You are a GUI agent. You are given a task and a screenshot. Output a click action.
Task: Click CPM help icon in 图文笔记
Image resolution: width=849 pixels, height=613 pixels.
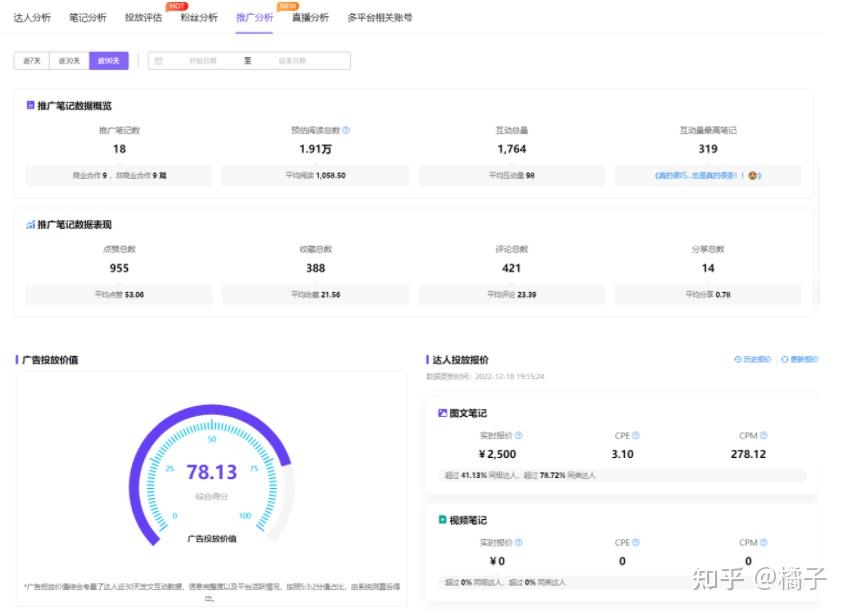(x=763, y=435)
